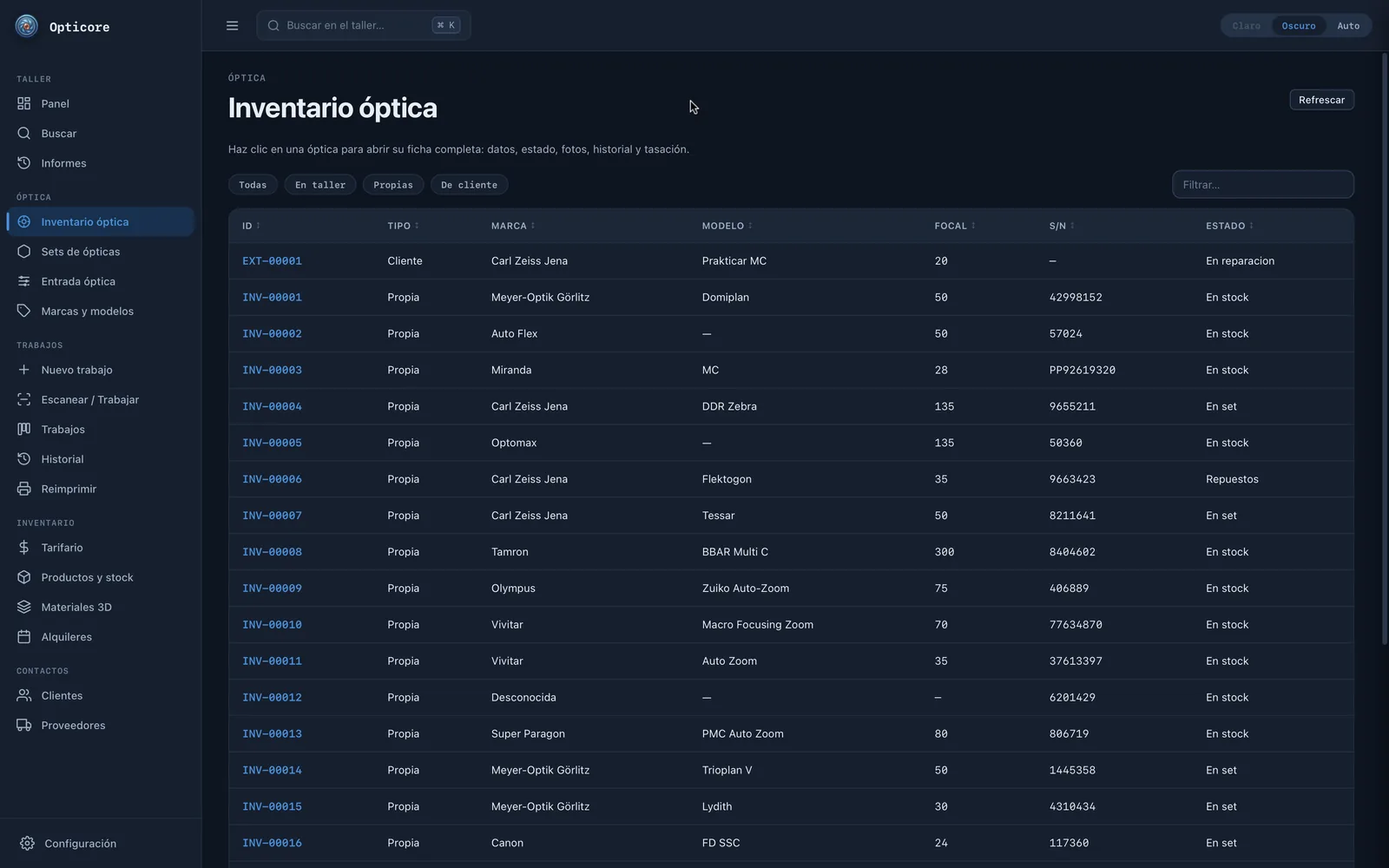This screenshot has height=868, width=1389.
Task: Click the Trabajos kanban icon
Action: pyautogui.click(x=23, y=429)
